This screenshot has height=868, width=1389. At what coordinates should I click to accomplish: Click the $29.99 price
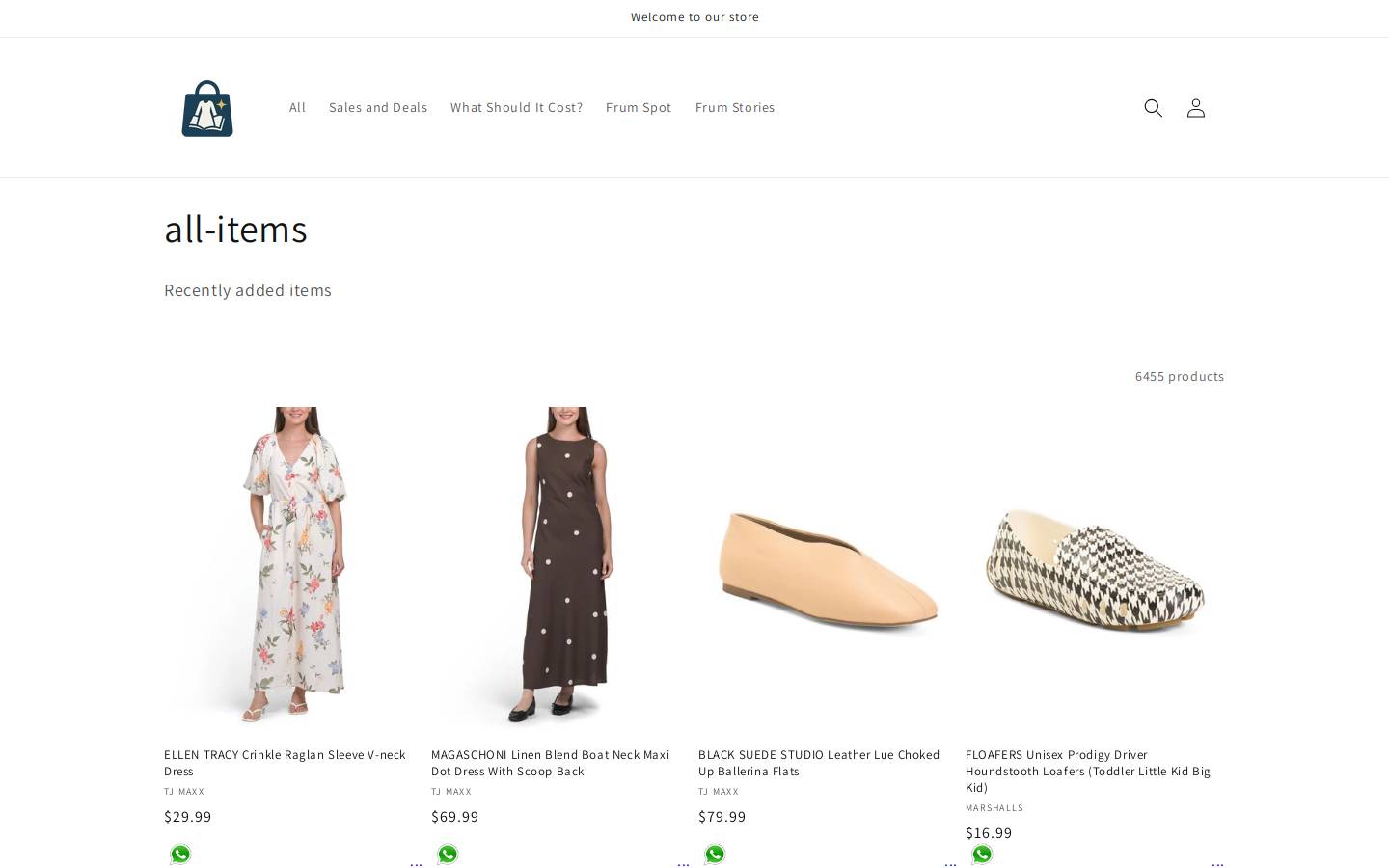coord(188,817)
